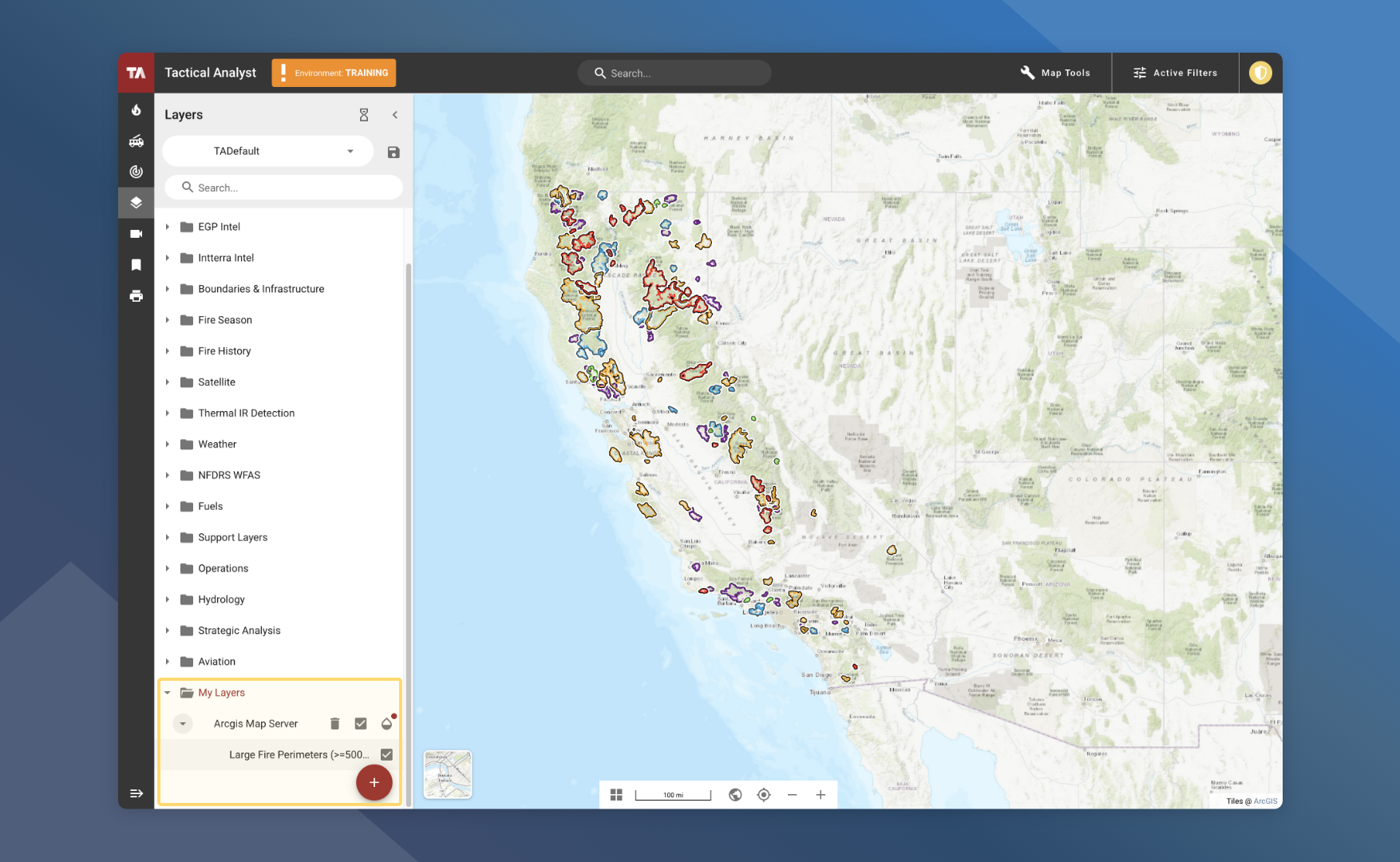1400x862 pixels.
Task: Save the current layer preset
Action: pos(393,151)
